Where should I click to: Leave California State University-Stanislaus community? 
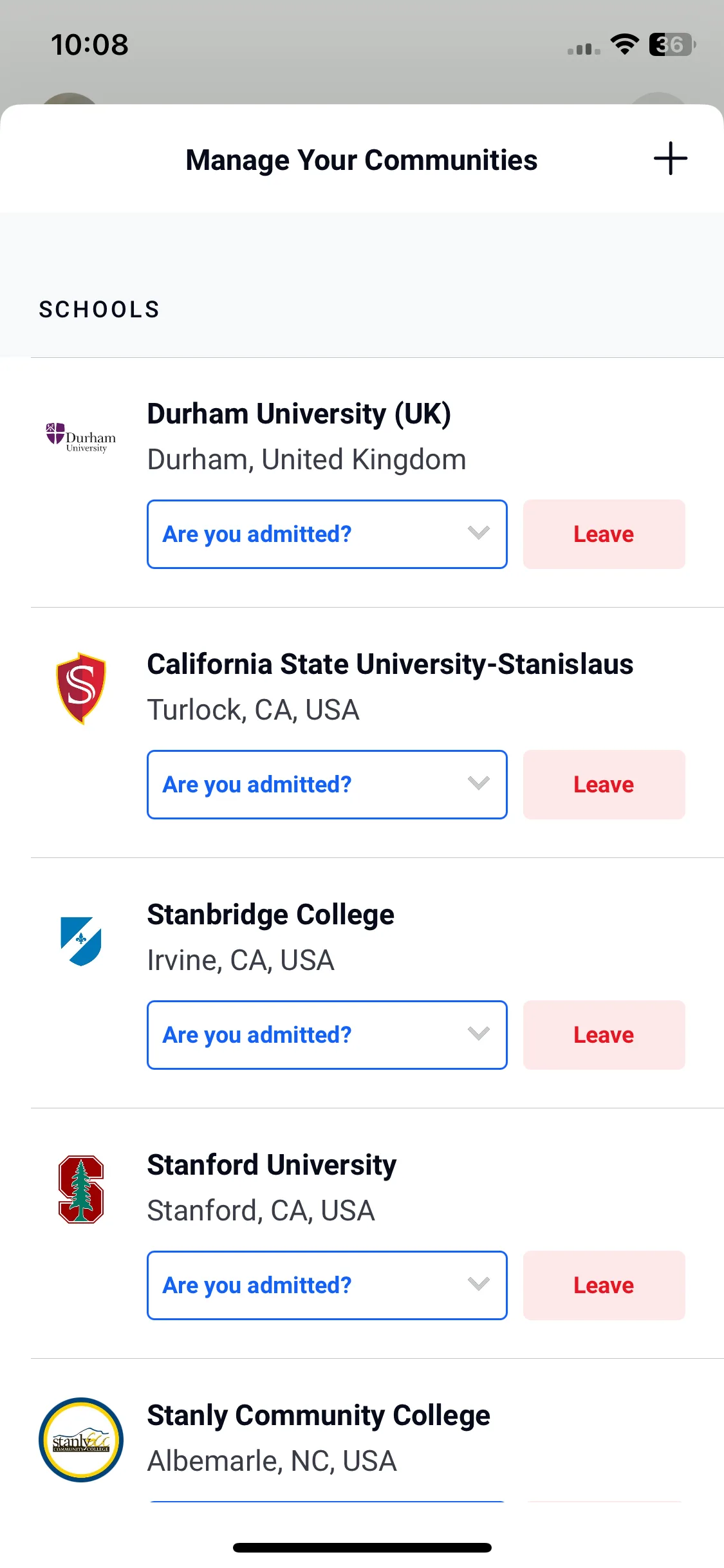[604, 785]
